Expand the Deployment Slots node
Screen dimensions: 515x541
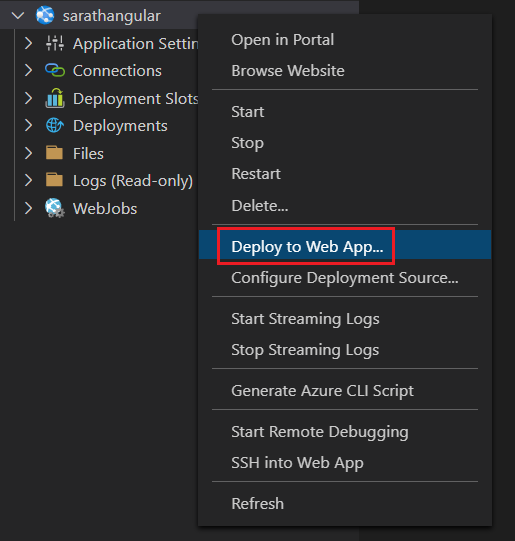tap(29, 98)
